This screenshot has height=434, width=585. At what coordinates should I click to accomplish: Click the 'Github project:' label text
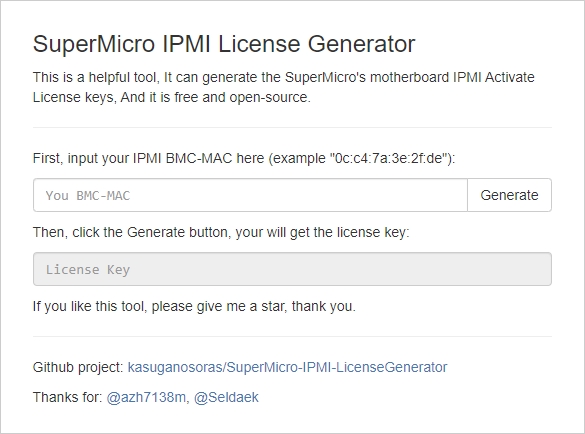pyautogui.click(x=78, y=368)
